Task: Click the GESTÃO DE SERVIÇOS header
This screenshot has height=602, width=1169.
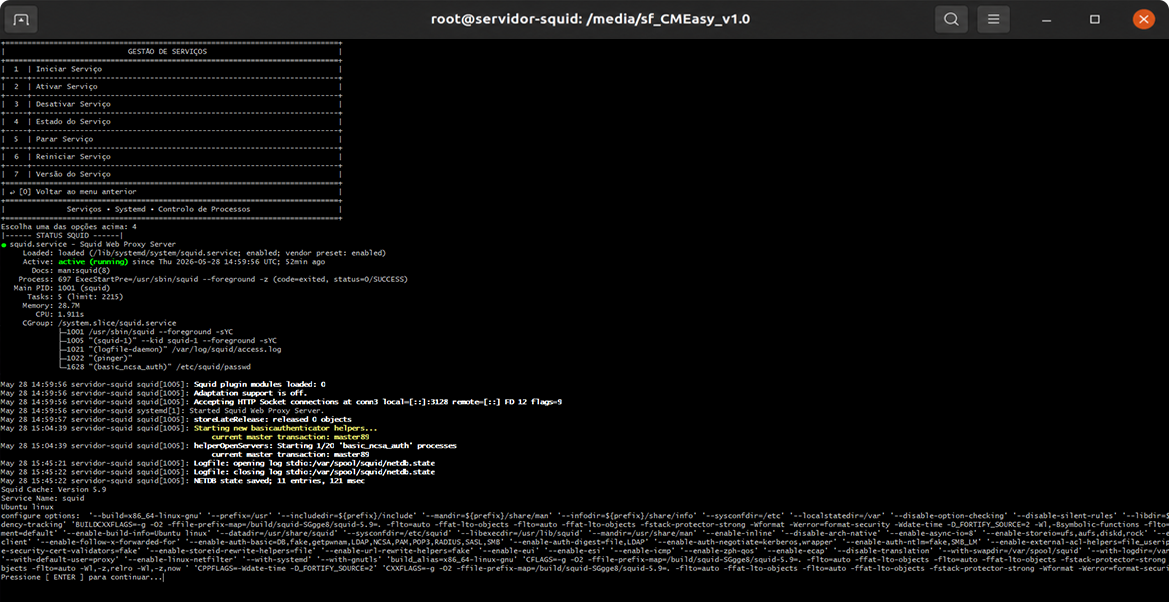Action: [167, 51]
